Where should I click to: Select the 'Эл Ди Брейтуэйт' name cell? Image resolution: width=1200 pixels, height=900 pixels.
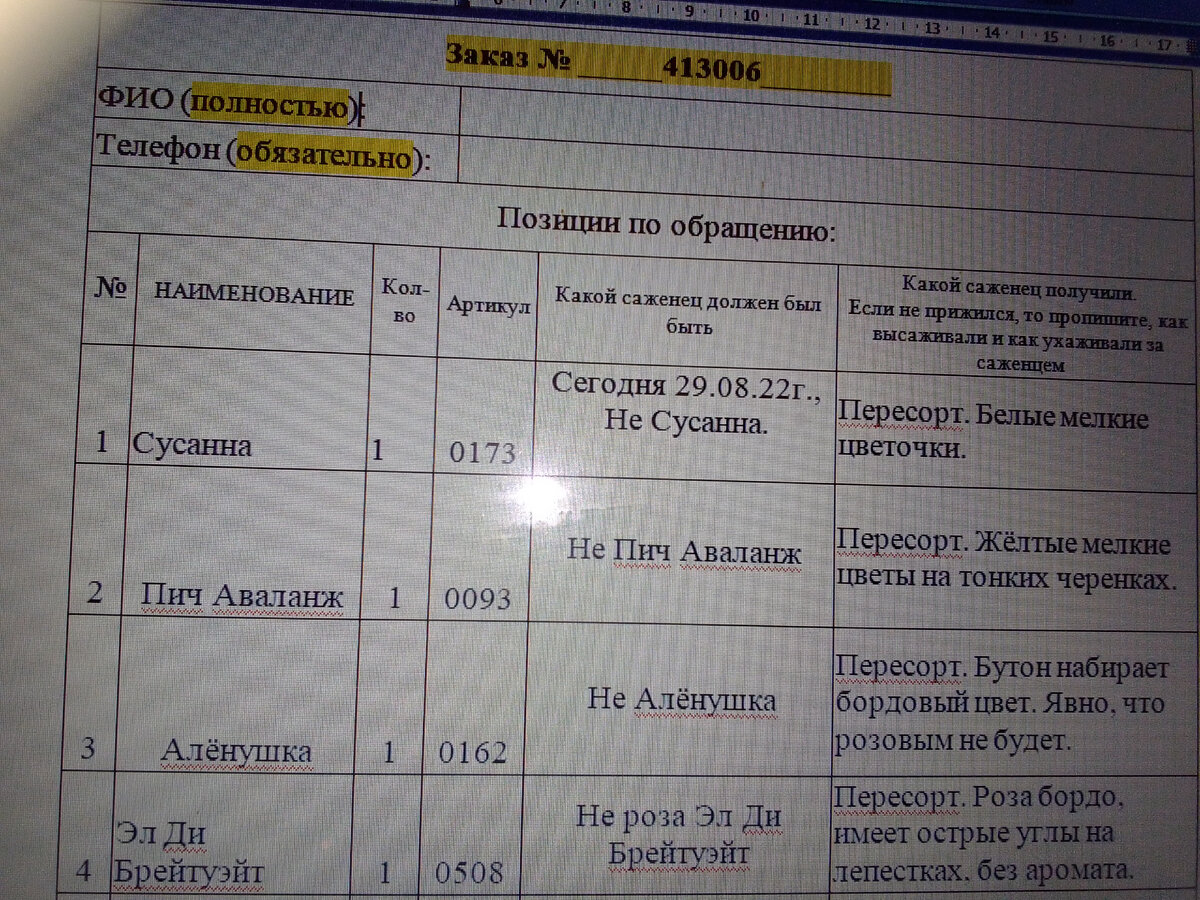pos(231,834)
